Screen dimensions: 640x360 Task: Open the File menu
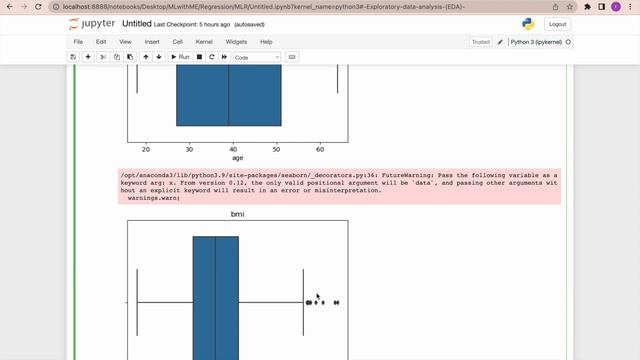[x=78, y=42]
